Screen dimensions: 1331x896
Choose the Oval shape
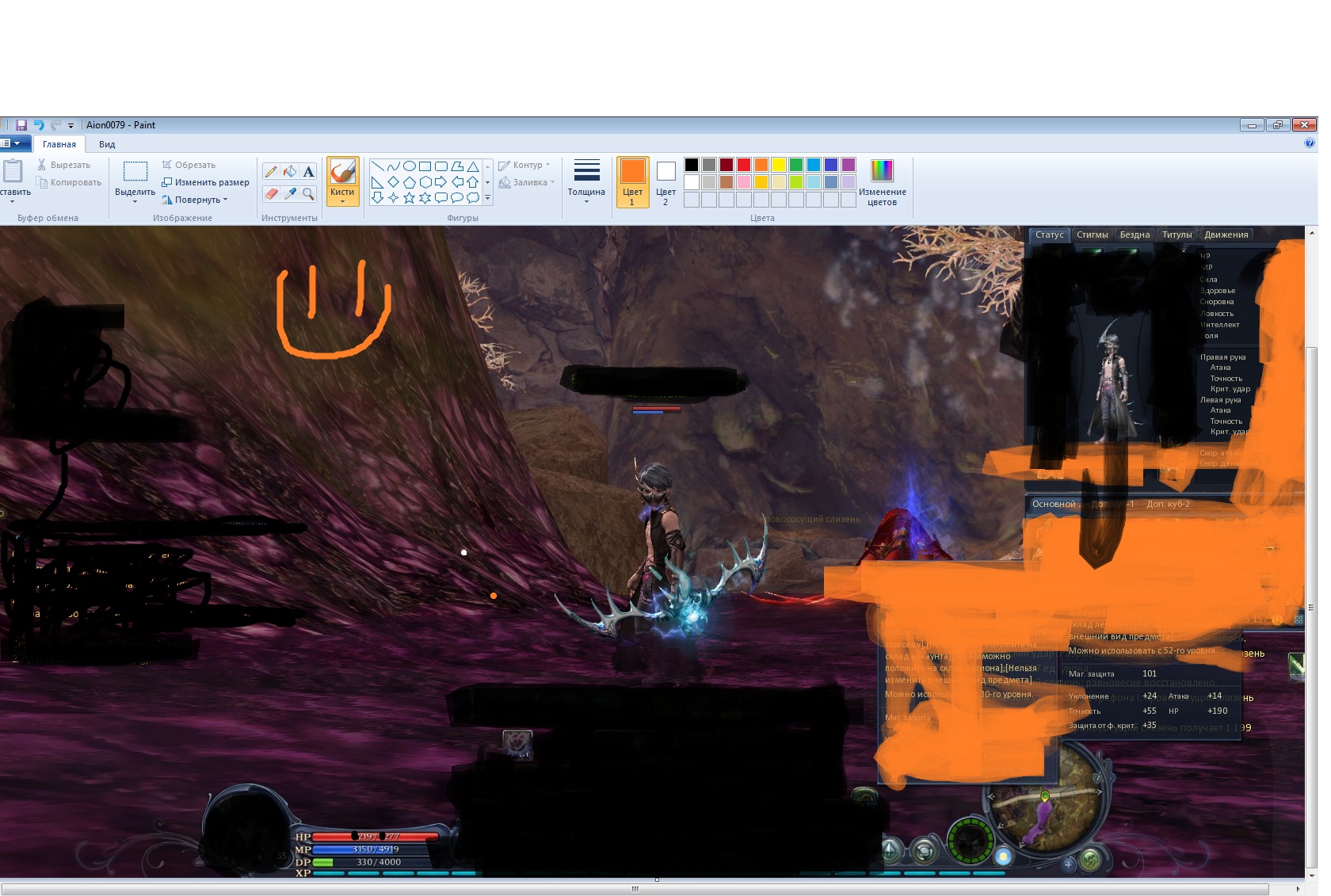pos(410,166)
